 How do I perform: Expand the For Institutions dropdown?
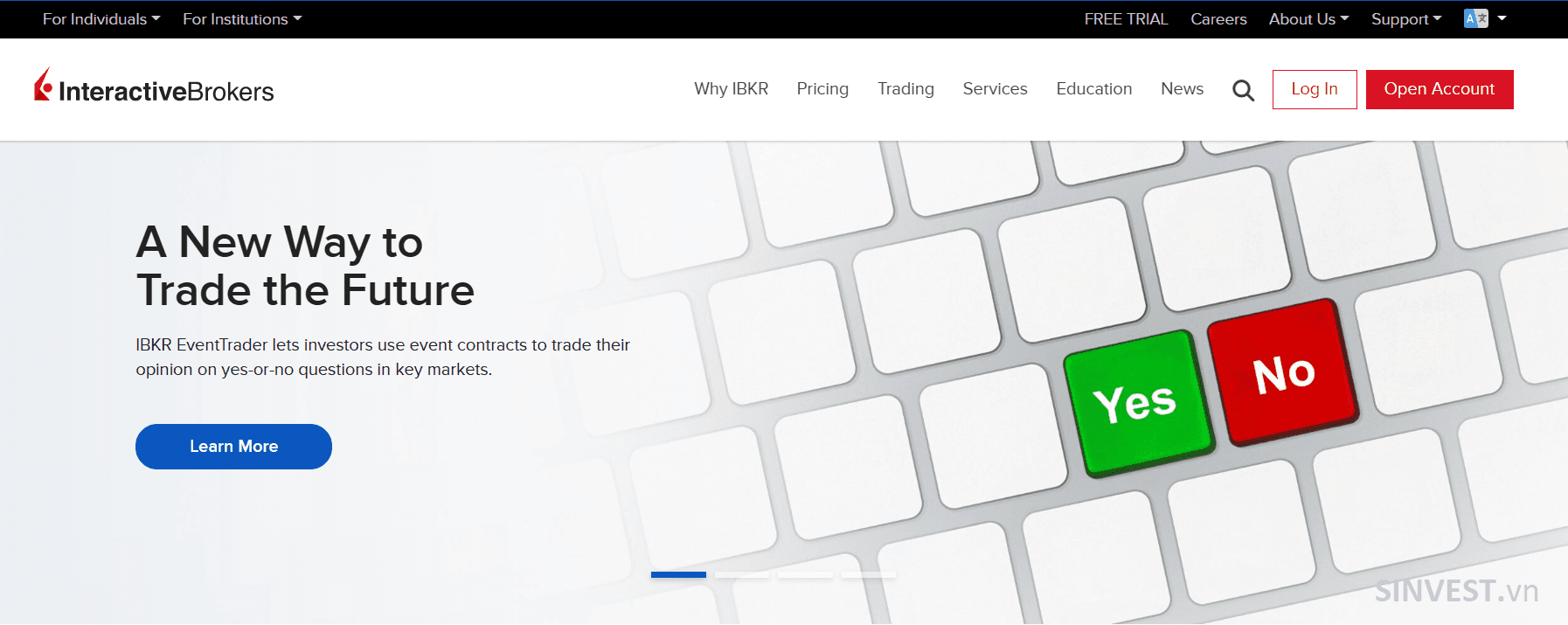[x=242, y=19]
